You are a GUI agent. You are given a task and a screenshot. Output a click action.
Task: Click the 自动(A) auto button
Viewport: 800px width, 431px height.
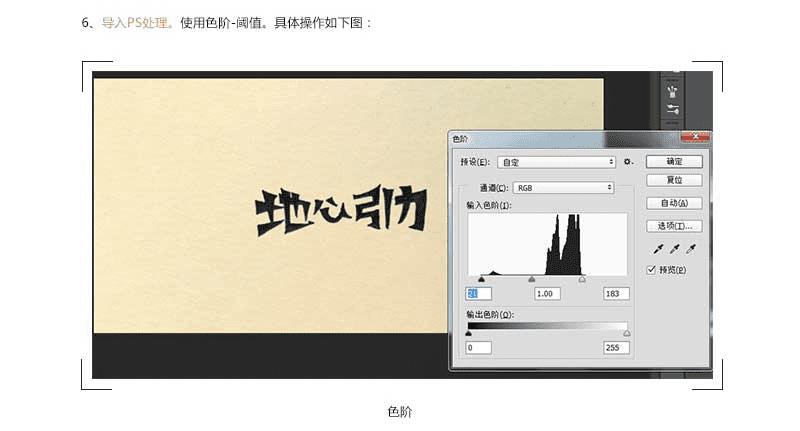674,203
